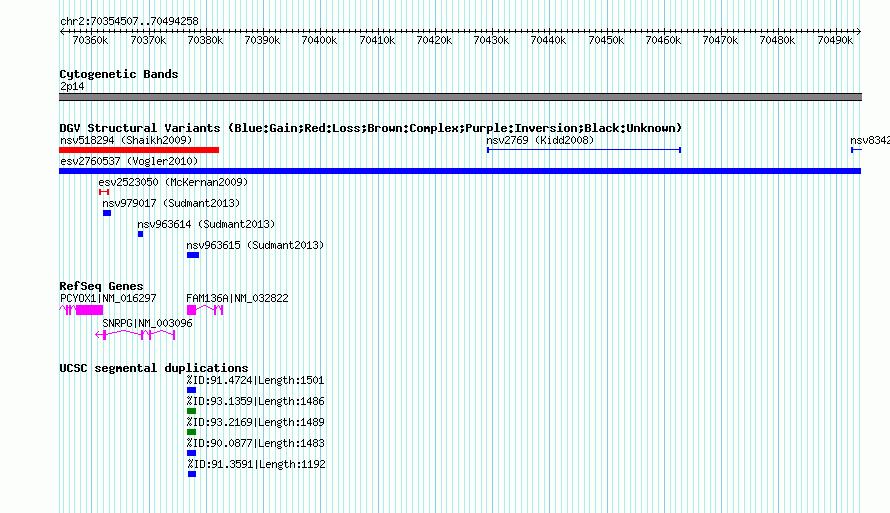
Task: Select text %ID:91.3591|Length:1192
Action: (x=256, y=464)
